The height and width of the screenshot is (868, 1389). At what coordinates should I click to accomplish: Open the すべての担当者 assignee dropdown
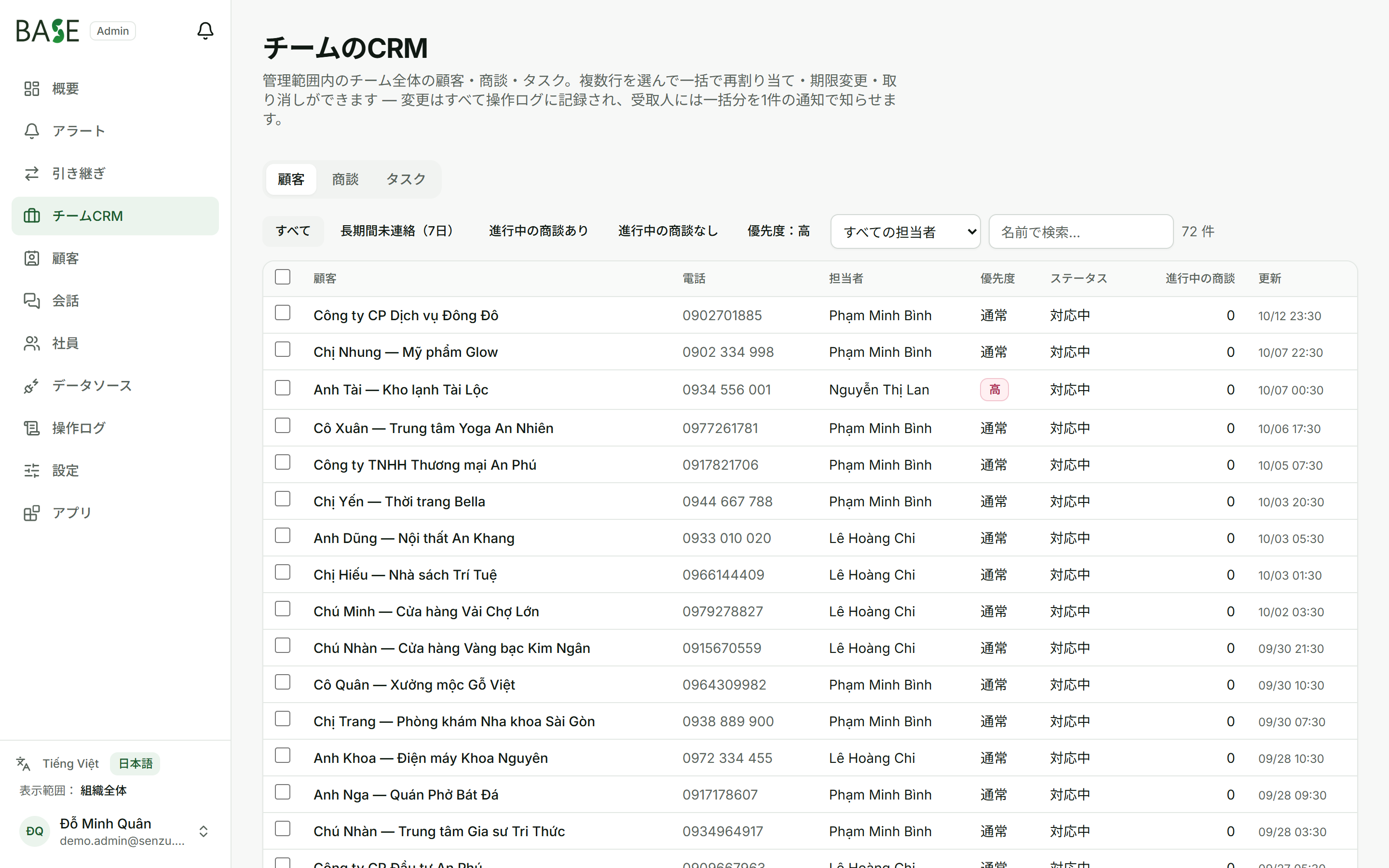click(x=905, y=231)
